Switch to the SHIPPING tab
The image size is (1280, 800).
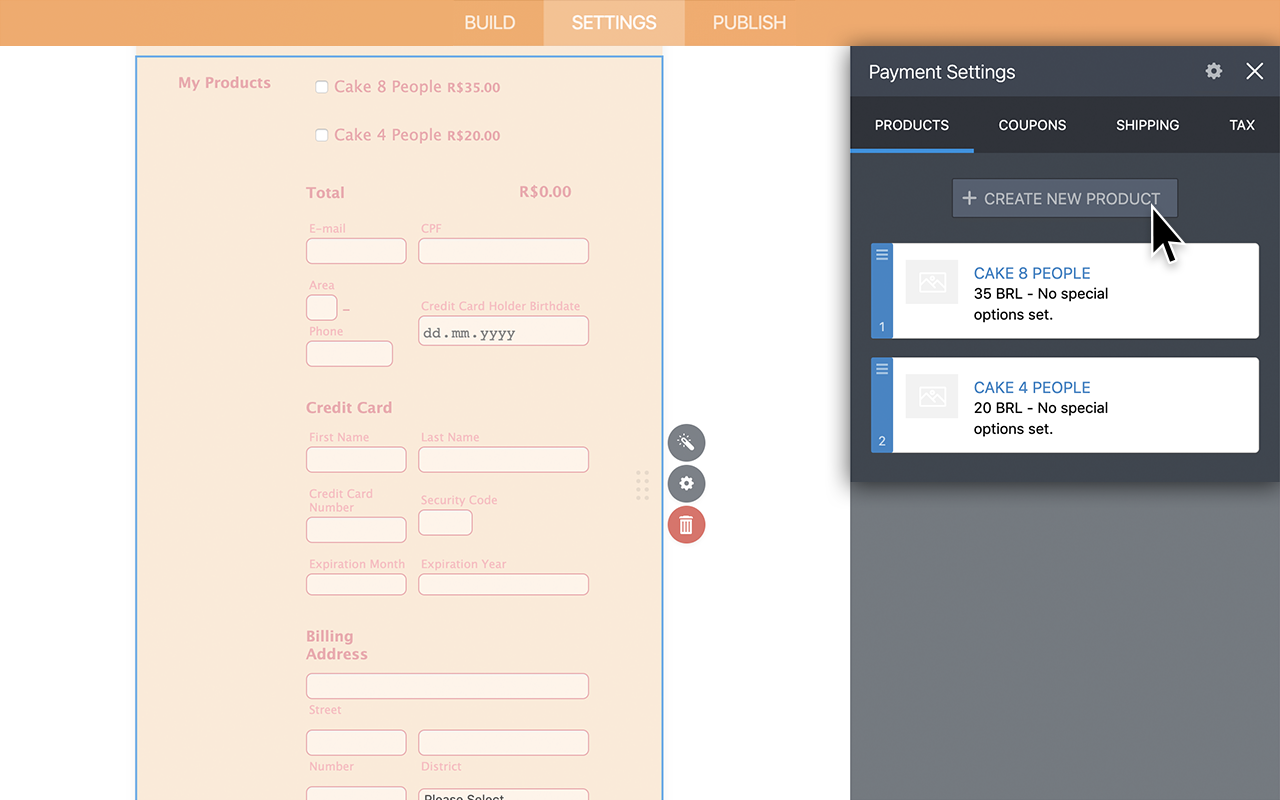(x=1147, y=125)
